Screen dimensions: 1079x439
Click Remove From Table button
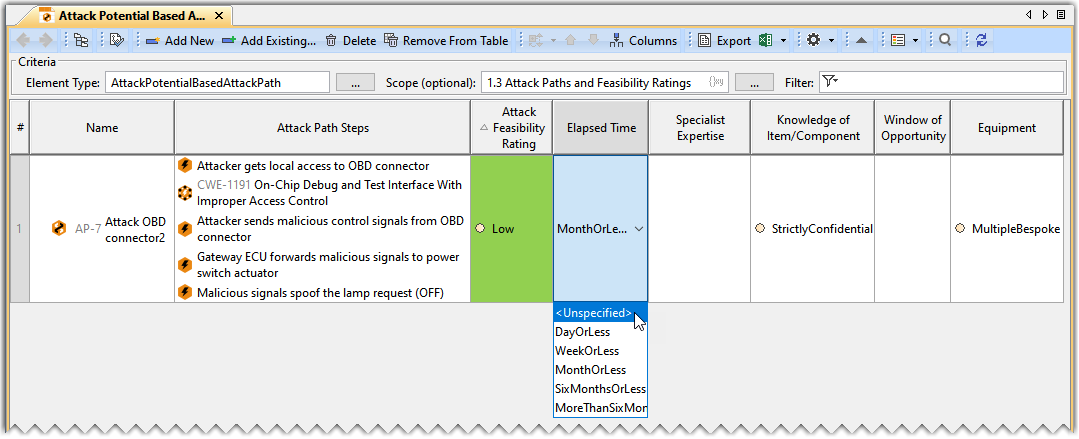tap(447, 41)
